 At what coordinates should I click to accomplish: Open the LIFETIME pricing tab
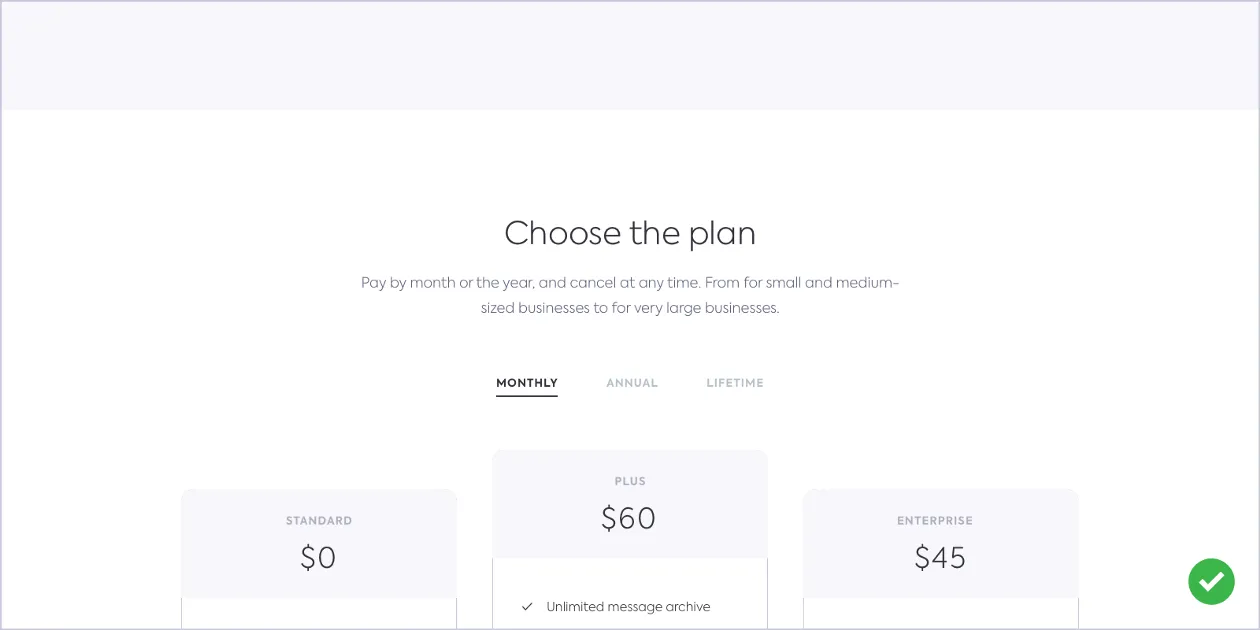click(735, 383)
